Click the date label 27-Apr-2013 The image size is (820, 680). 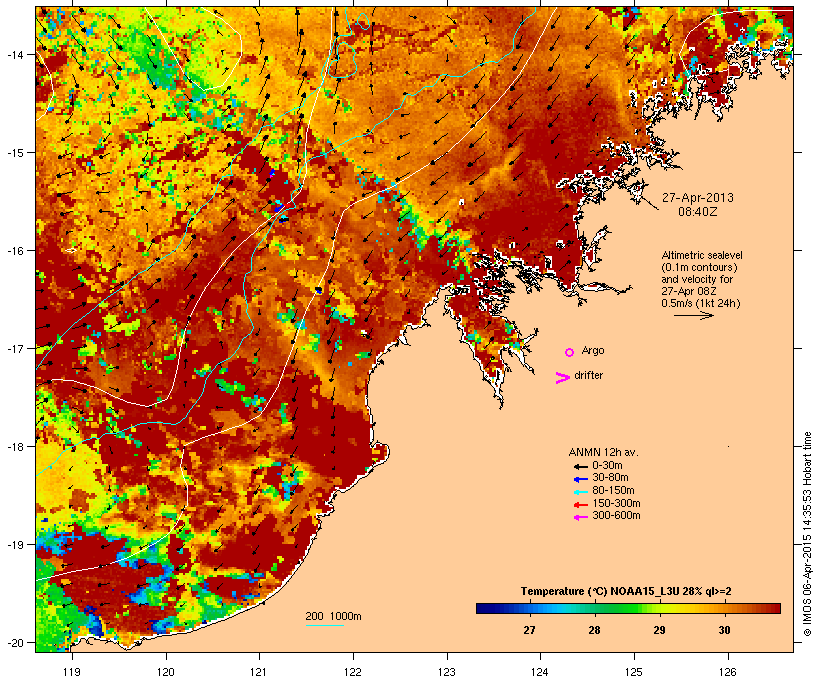[698, 198]
